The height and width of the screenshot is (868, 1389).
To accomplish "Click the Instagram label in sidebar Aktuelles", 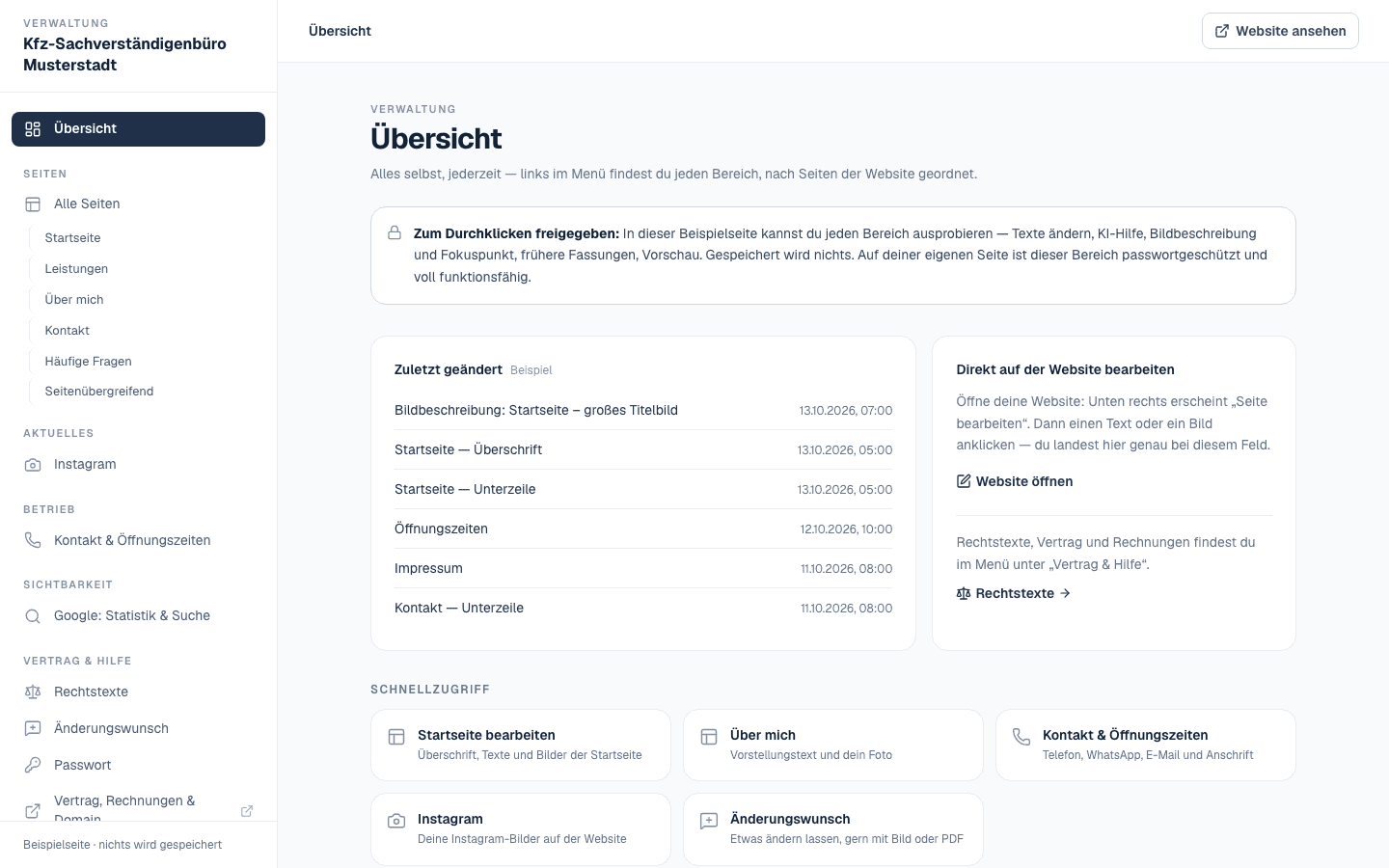I will [x=85, y=465].
